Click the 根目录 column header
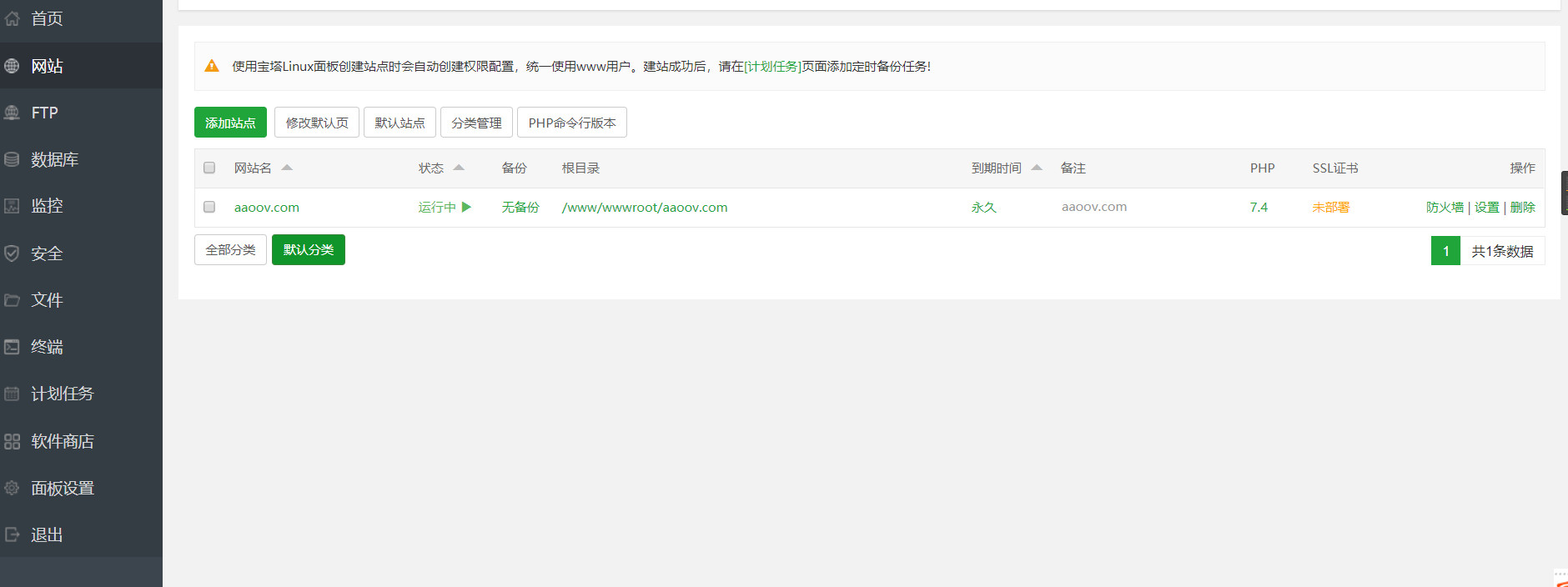 coord(580,168)
